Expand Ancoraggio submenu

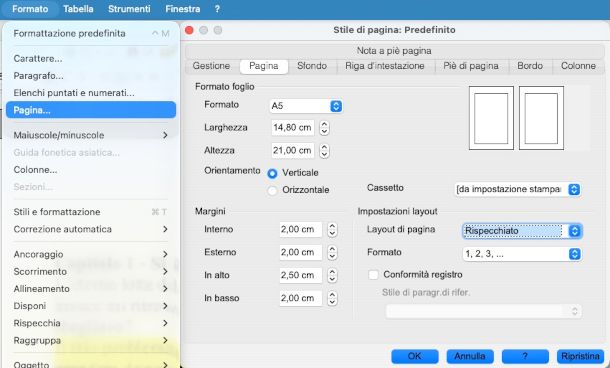point(91,254)
